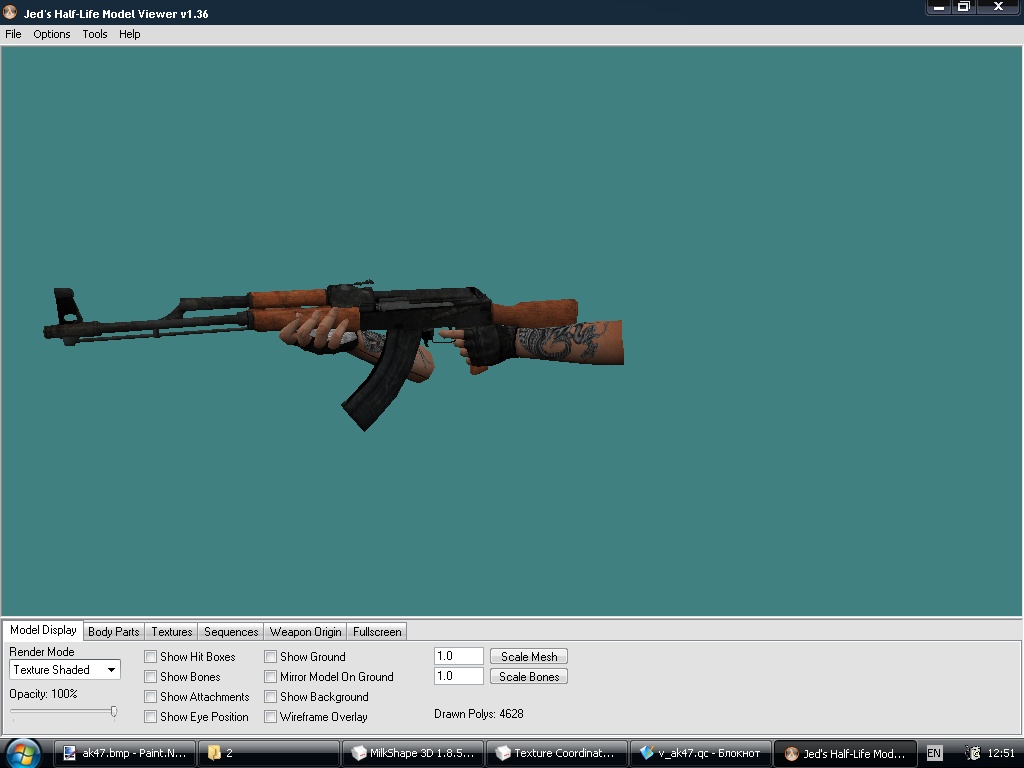Open the Render Mode dropdown
Image resolution: width=1024 pixels, height=768 pixels.
click(65, 670)
